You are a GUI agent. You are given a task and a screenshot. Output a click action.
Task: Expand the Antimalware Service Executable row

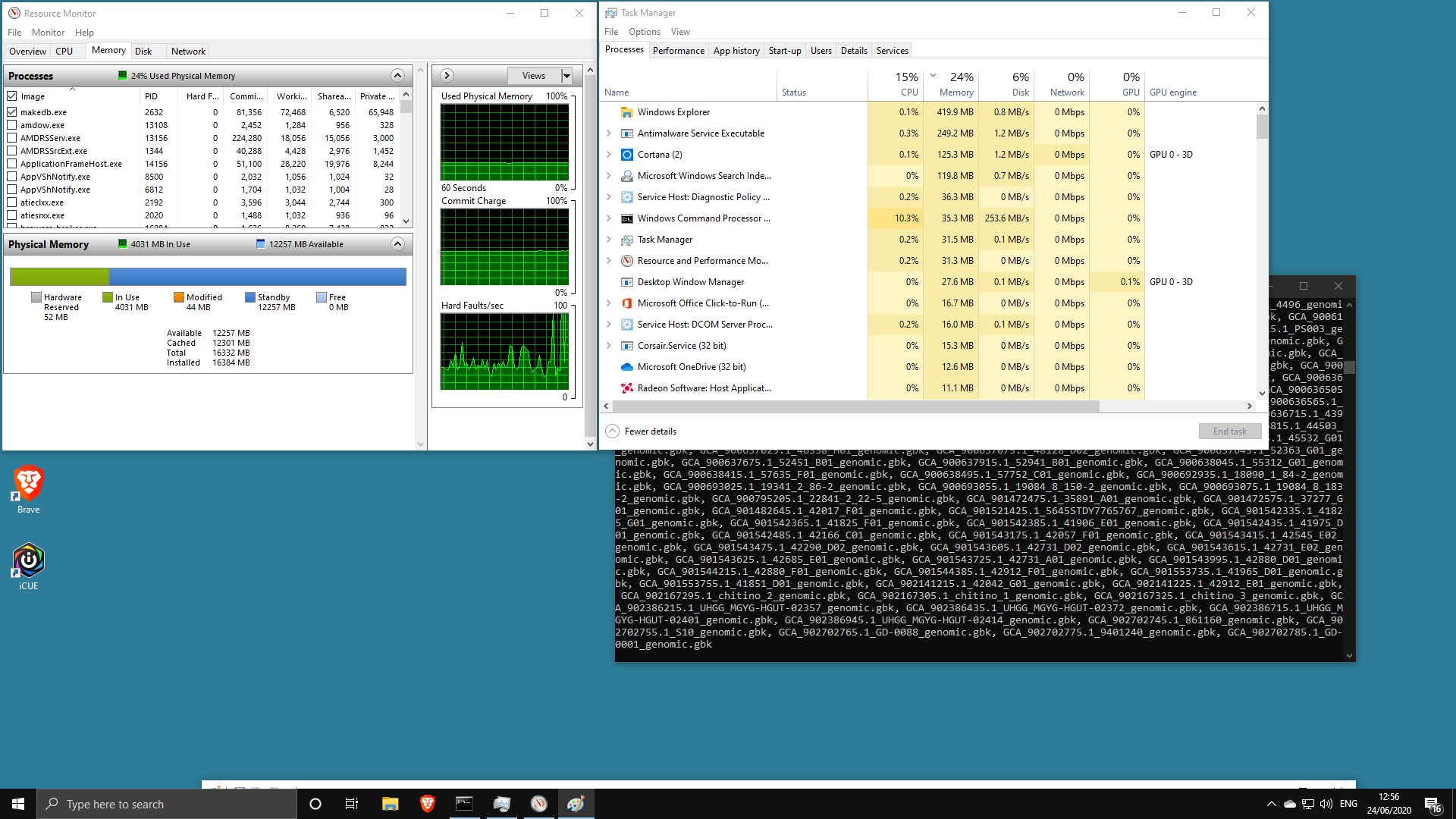coord(608,133)
